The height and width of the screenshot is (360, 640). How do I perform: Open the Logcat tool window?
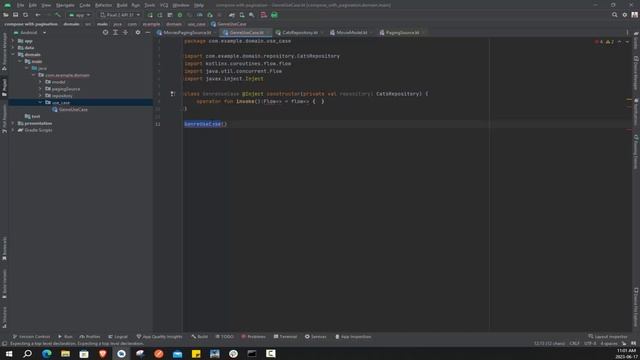118,337
